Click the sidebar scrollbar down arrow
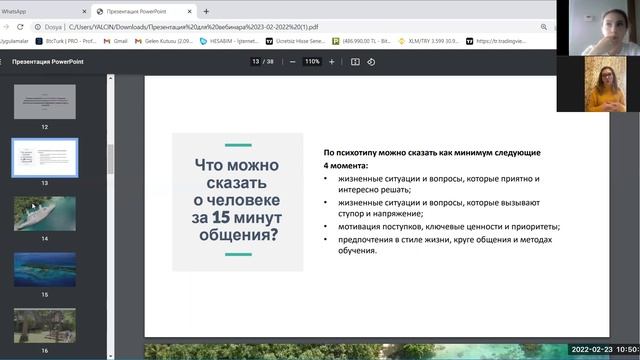This screenshot has height=360, width=640. pyautogui.click(x=111, y=356)
